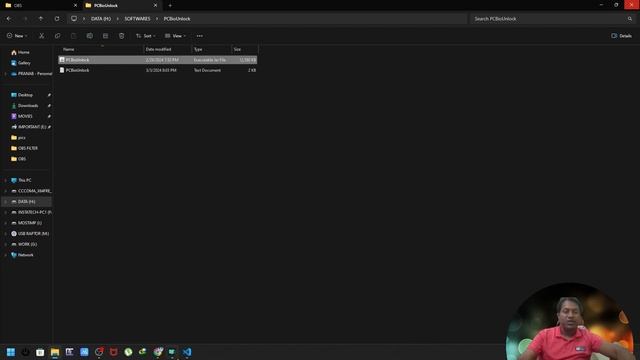Sort by Date modified column header
The image size is (640, 360).
pos(168,49)
